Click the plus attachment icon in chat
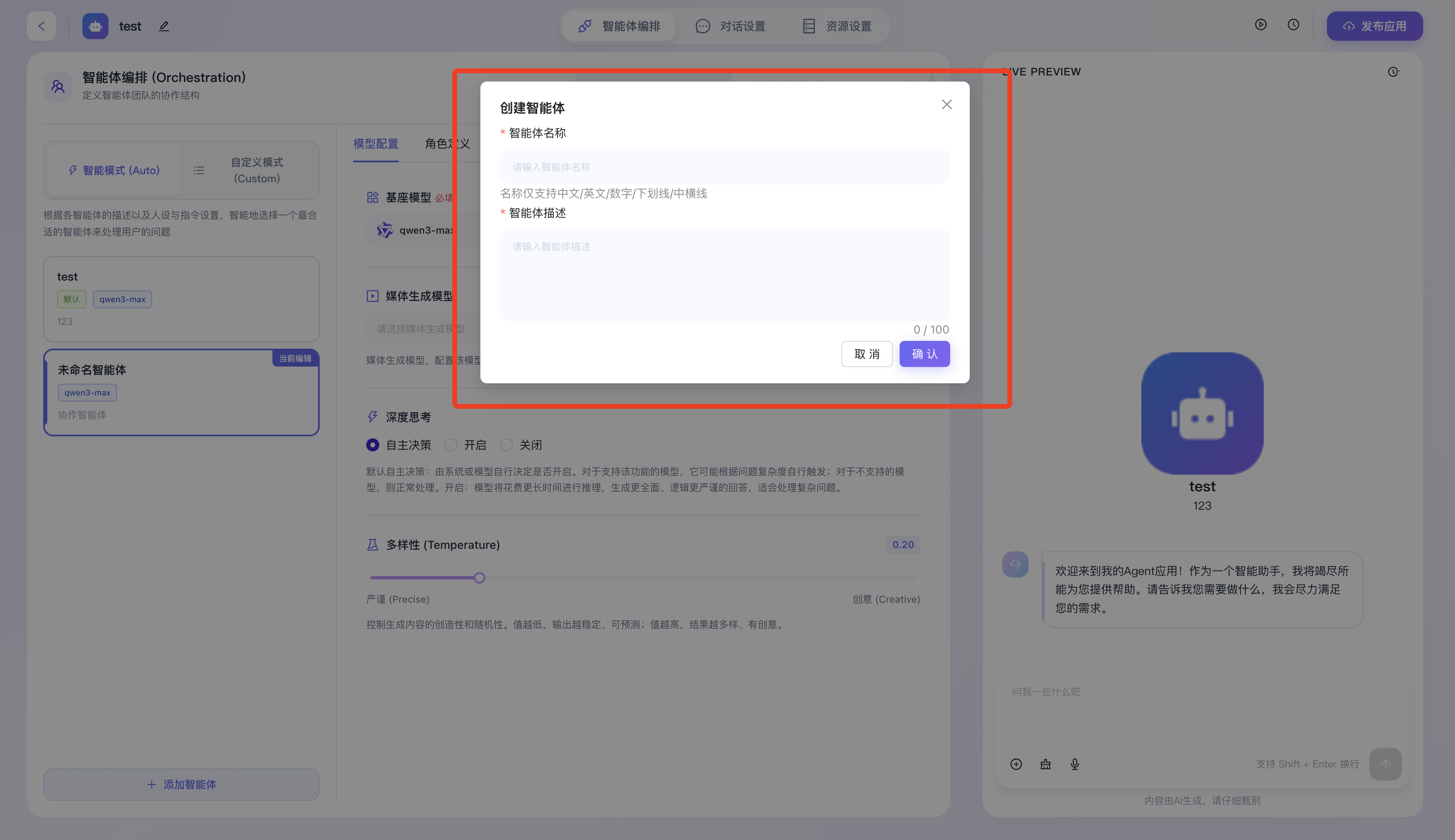1455x840 pixels. coord(1016,764)
